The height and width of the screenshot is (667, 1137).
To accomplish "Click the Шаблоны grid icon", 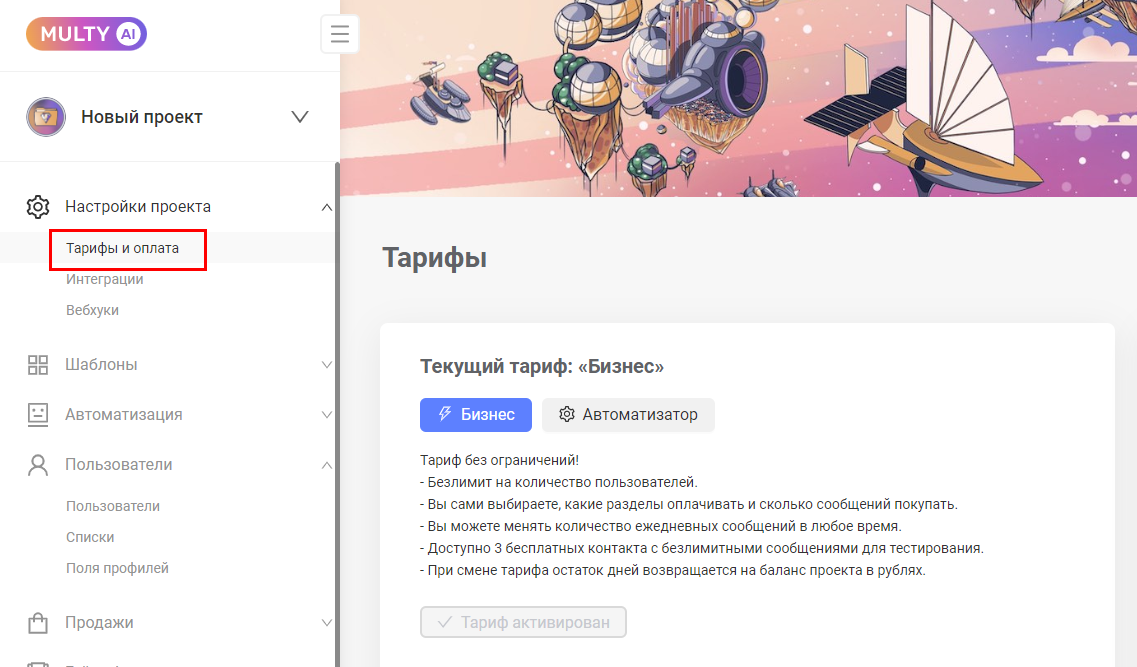I will coord(38,365).
